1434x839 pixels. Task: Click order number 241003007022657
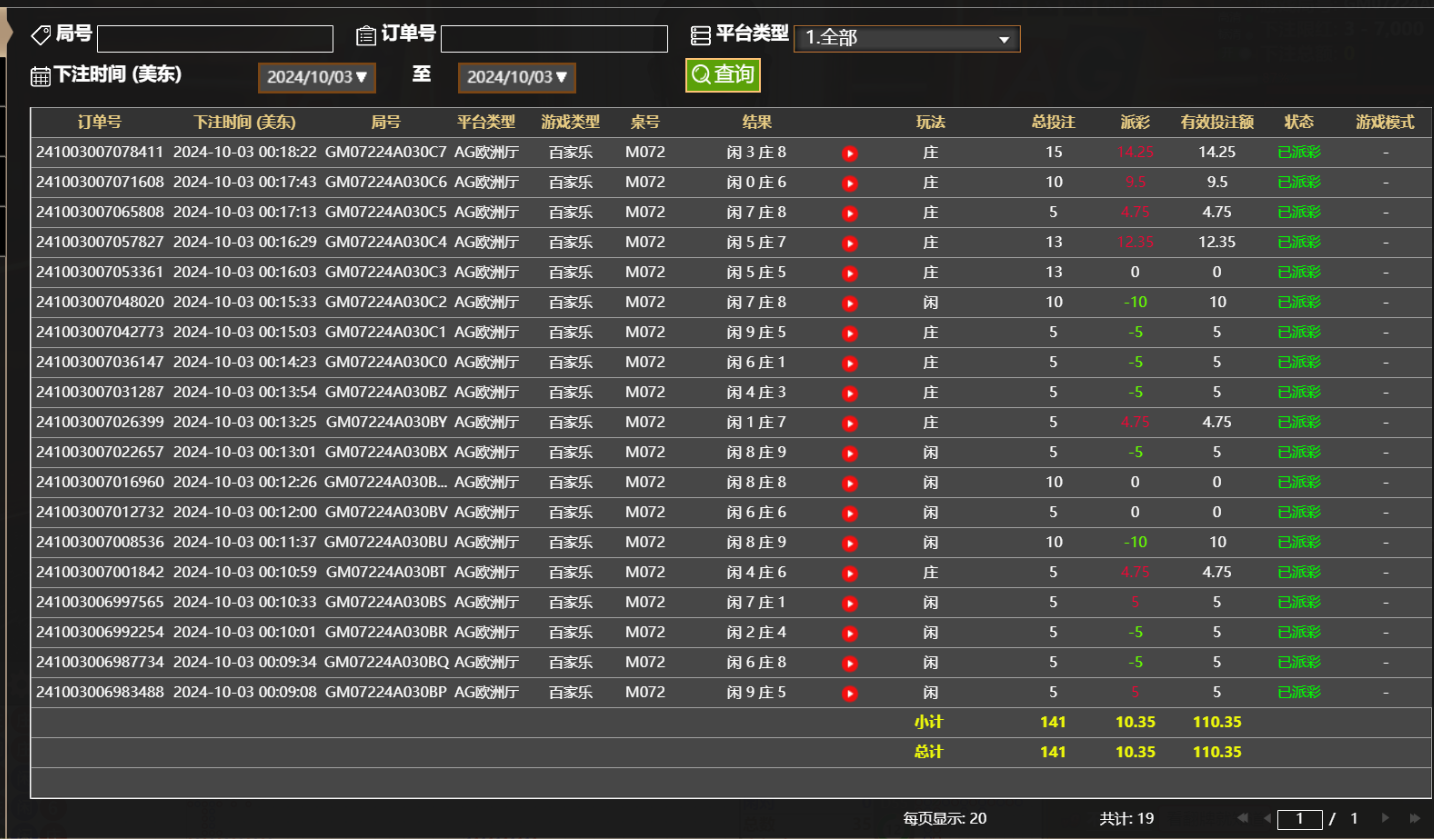click(x=101, y=452)
